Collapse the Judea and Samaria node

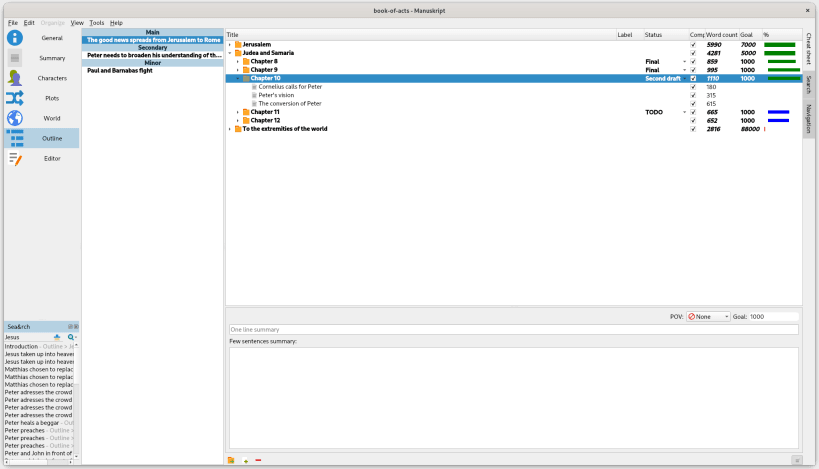pos(230,53)
